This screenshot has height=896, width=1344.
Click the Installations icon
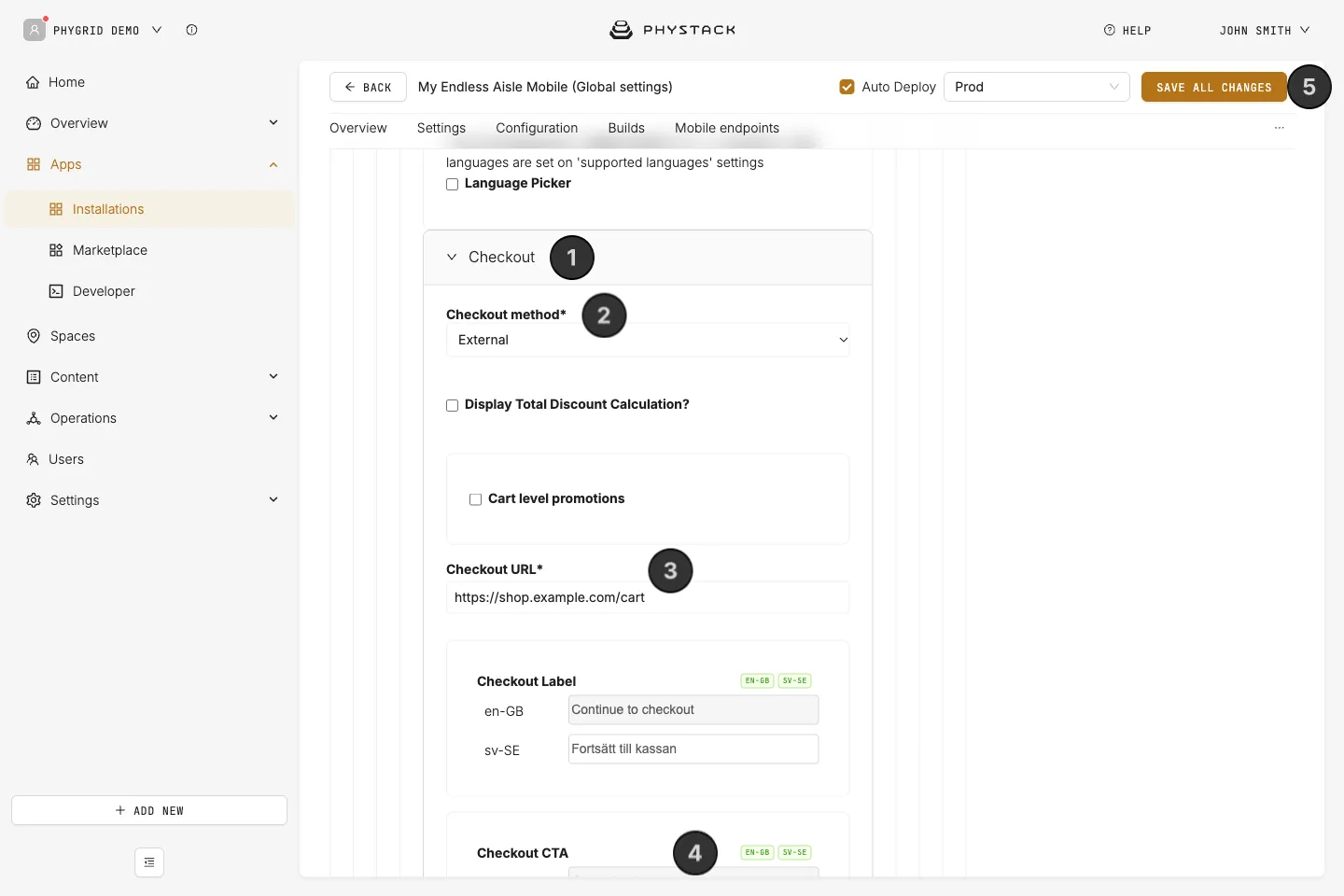point(56,209)
